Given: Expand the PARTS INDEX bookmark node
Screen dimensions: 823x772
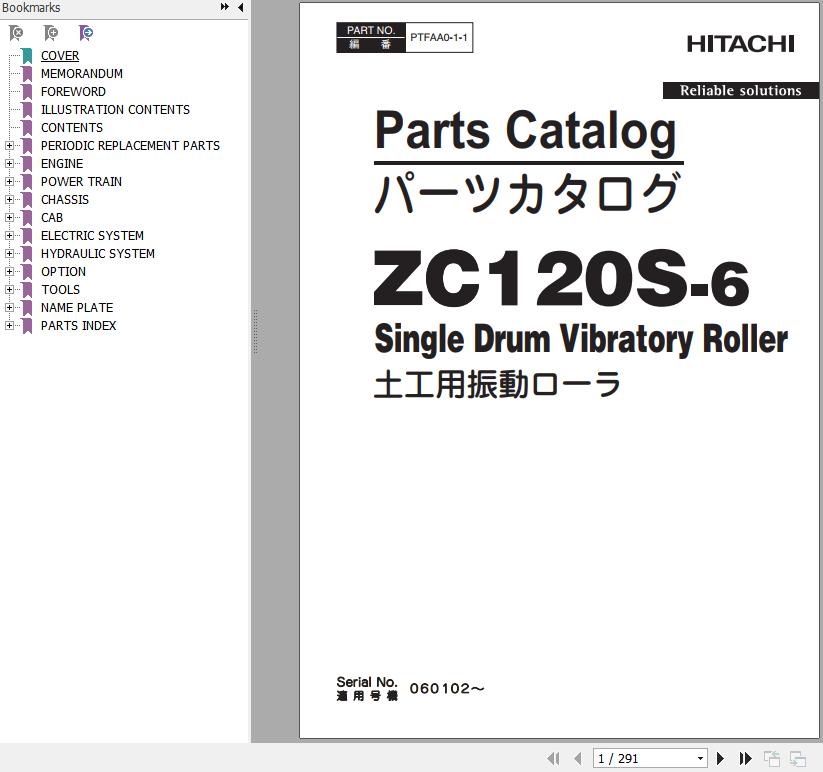Looking at the screenshot, I should (x=9, y=325).
